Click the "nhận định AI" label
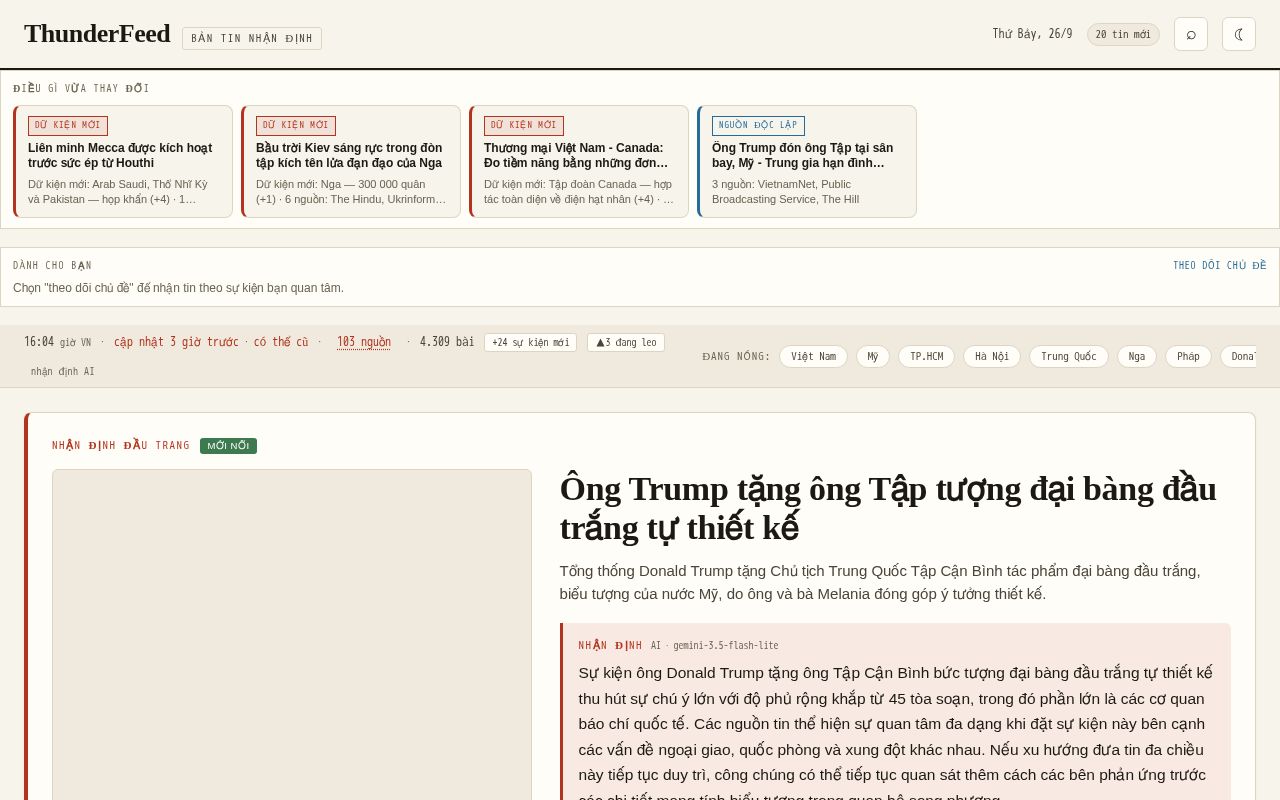The image size is (1280, 800). pyautogui.click(x=63, y=372)
